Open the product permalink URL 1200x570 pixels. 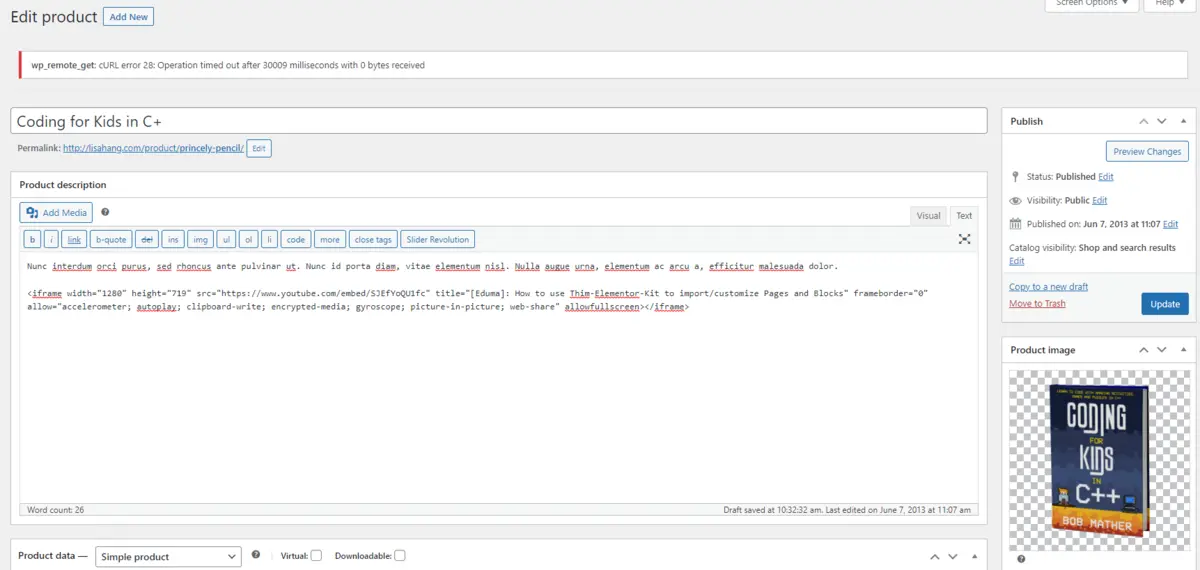153,148
